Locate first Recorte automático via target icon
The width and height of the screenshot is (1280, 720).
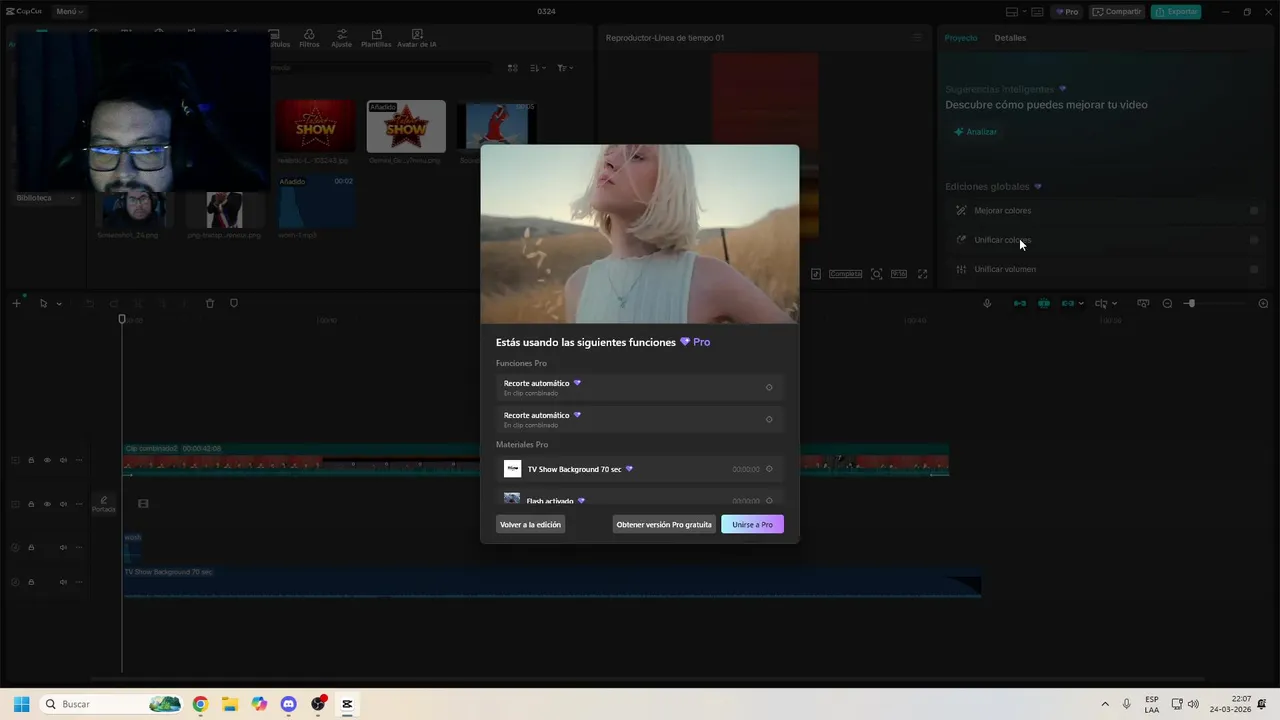[x=769, y=387]
